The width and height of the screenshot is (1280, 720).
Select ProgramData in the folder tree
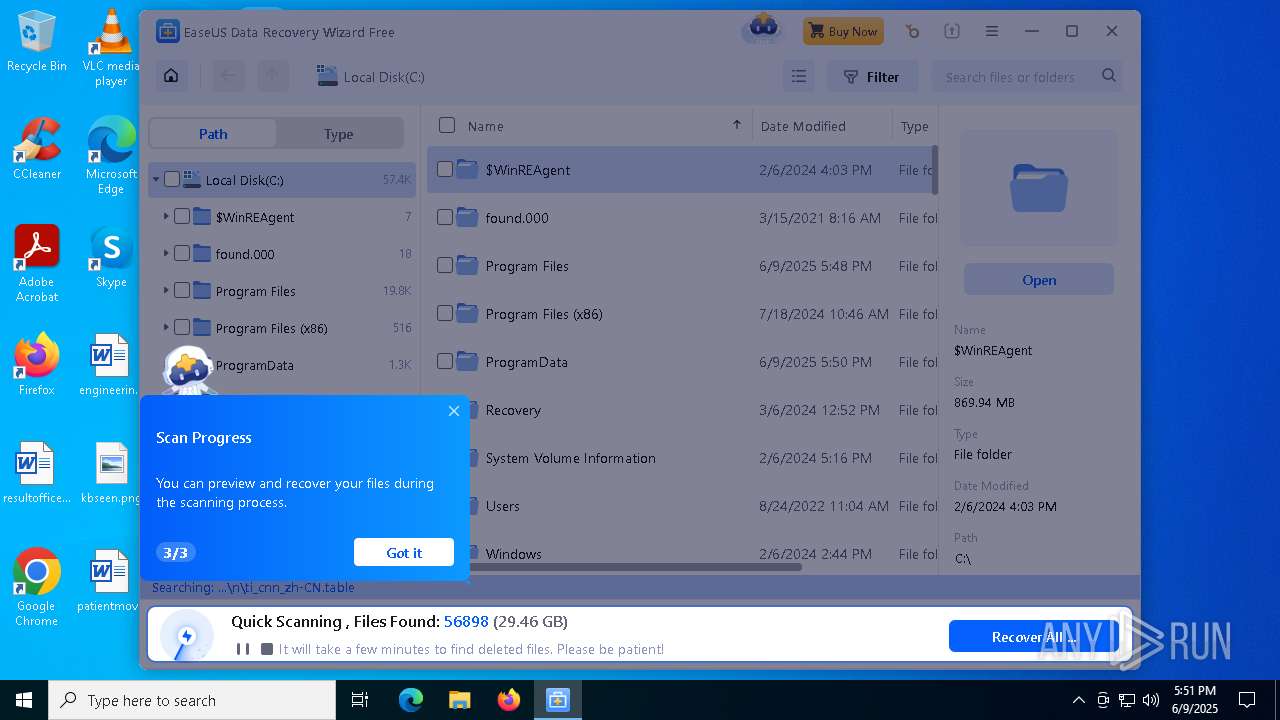pyautogui.click(x=255, y=365)
